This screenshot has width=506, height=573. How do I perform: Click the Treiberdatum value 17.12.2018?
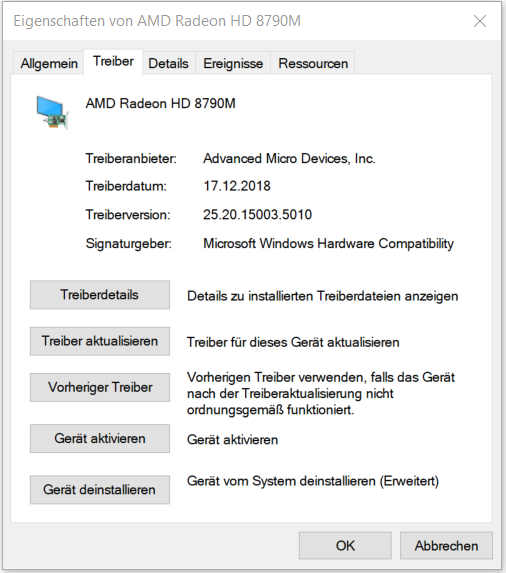[237, 186]
